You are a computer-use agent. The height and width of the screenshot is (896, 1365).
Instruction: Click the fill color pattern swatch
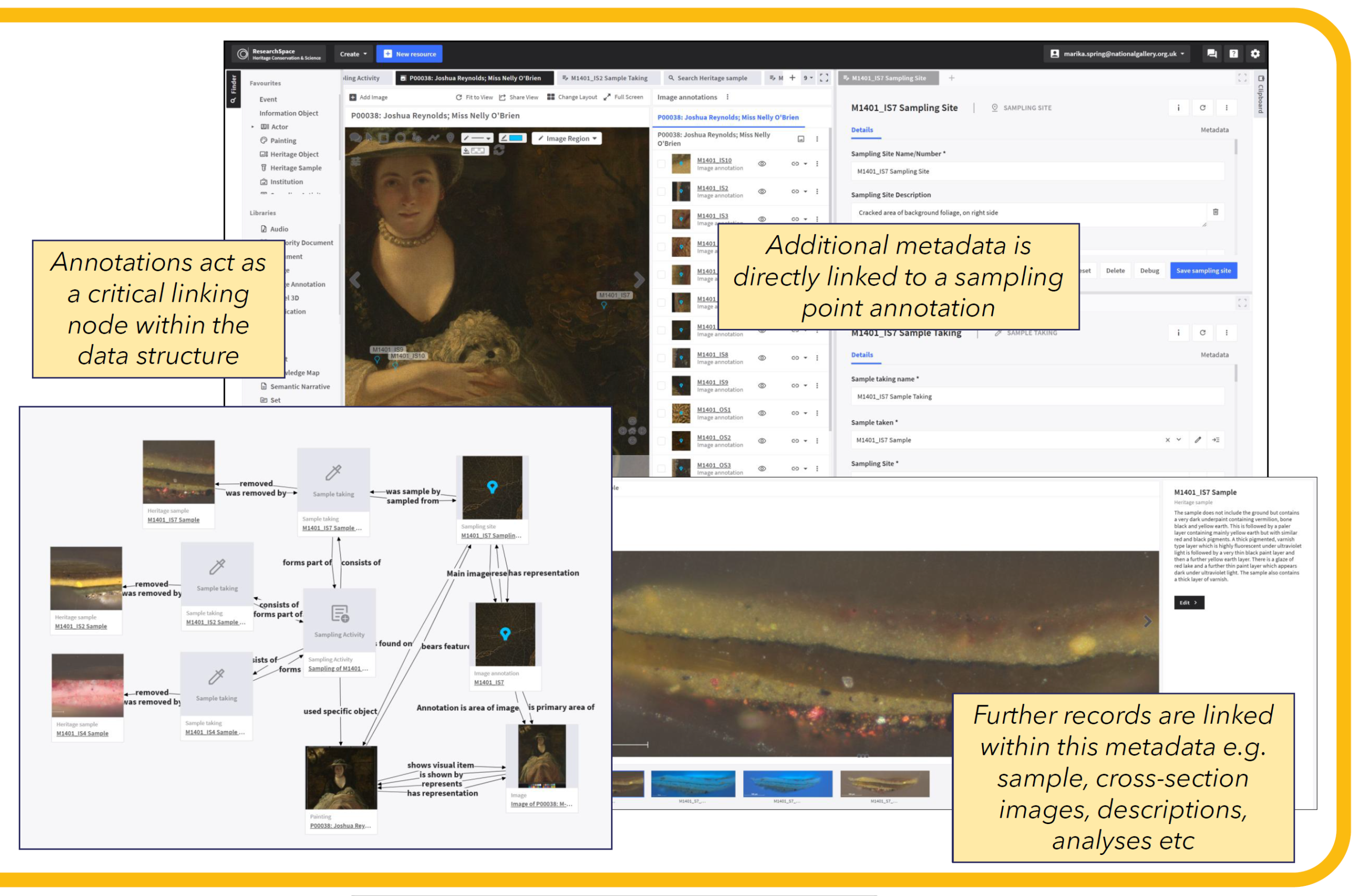(478, 151)
